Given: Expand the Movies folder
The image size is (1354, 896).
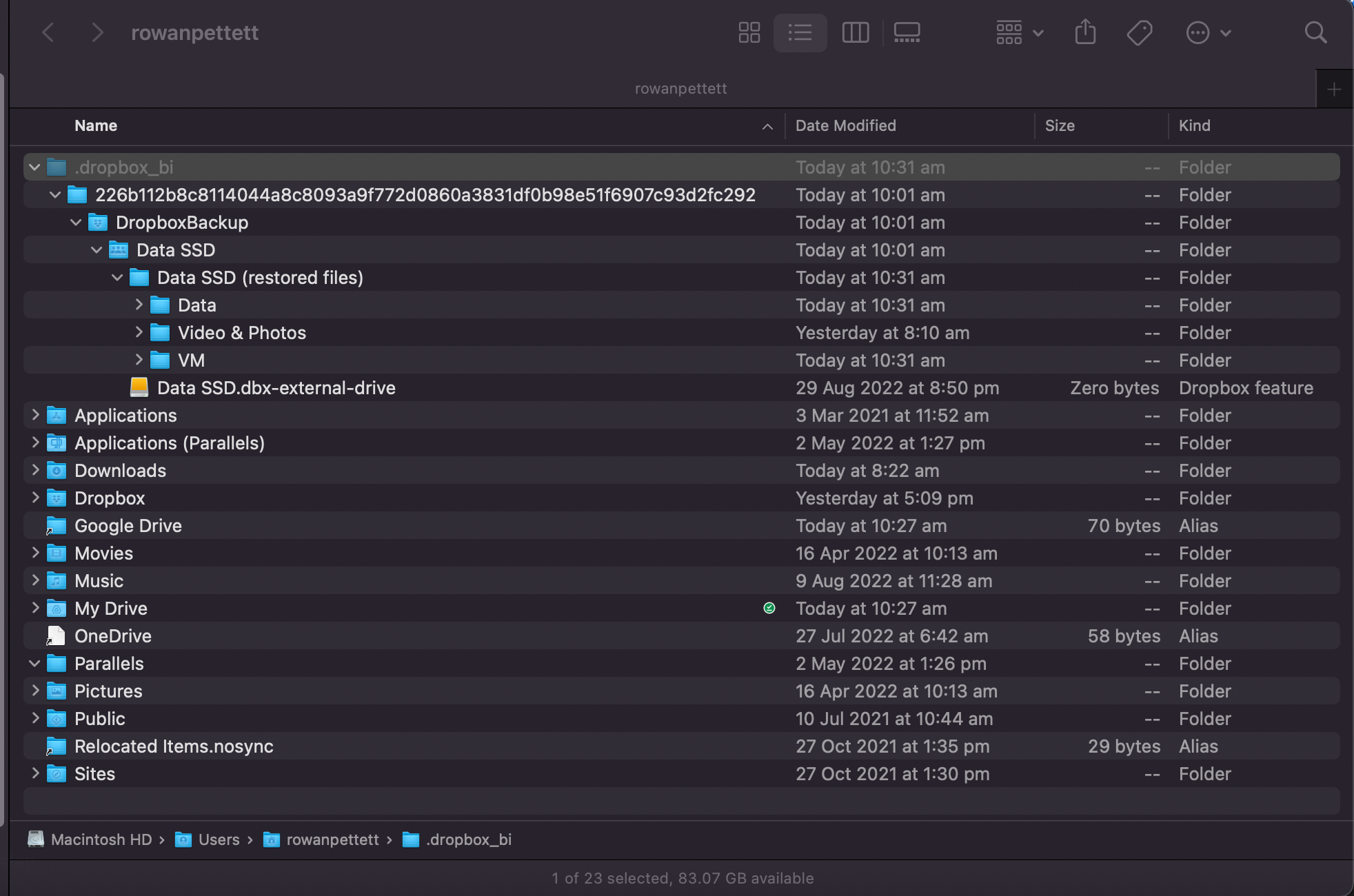Looking at the screenshot, I should point(35,552).
